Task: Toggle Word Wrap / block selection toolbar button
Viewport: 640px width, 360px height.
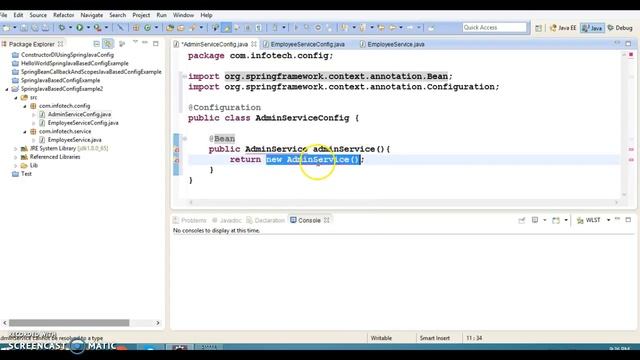Action: click(x=248, y=28)
